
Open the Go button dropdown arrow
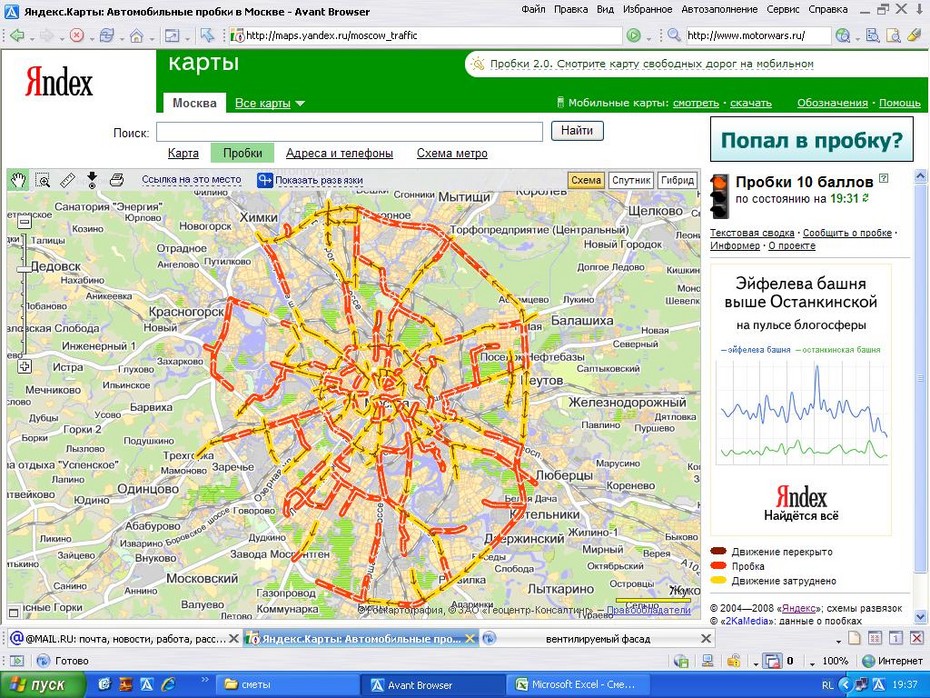649,39
